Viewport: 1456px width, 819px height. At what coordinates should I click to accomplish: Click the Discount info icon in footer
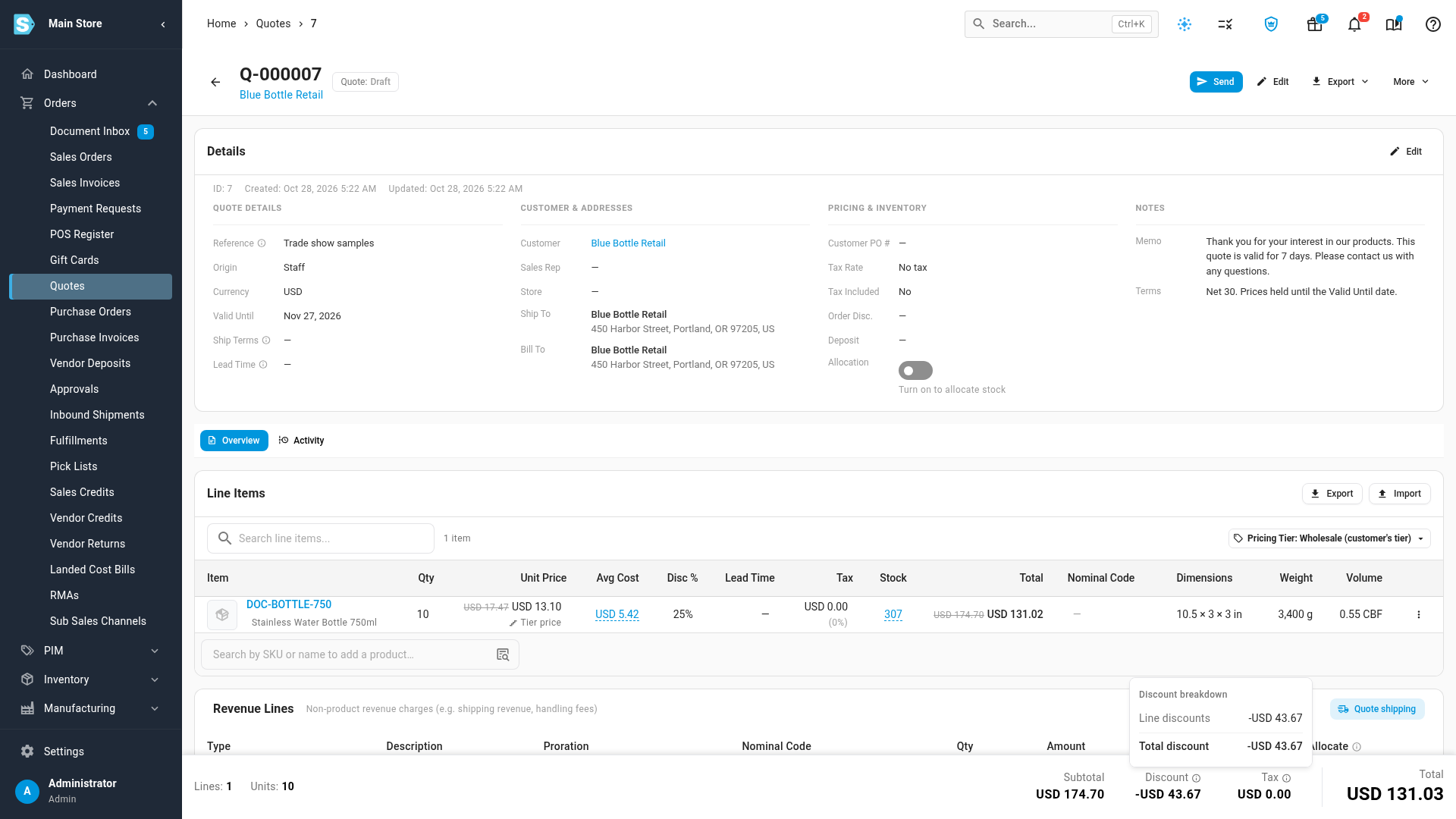pos(1197,778)
